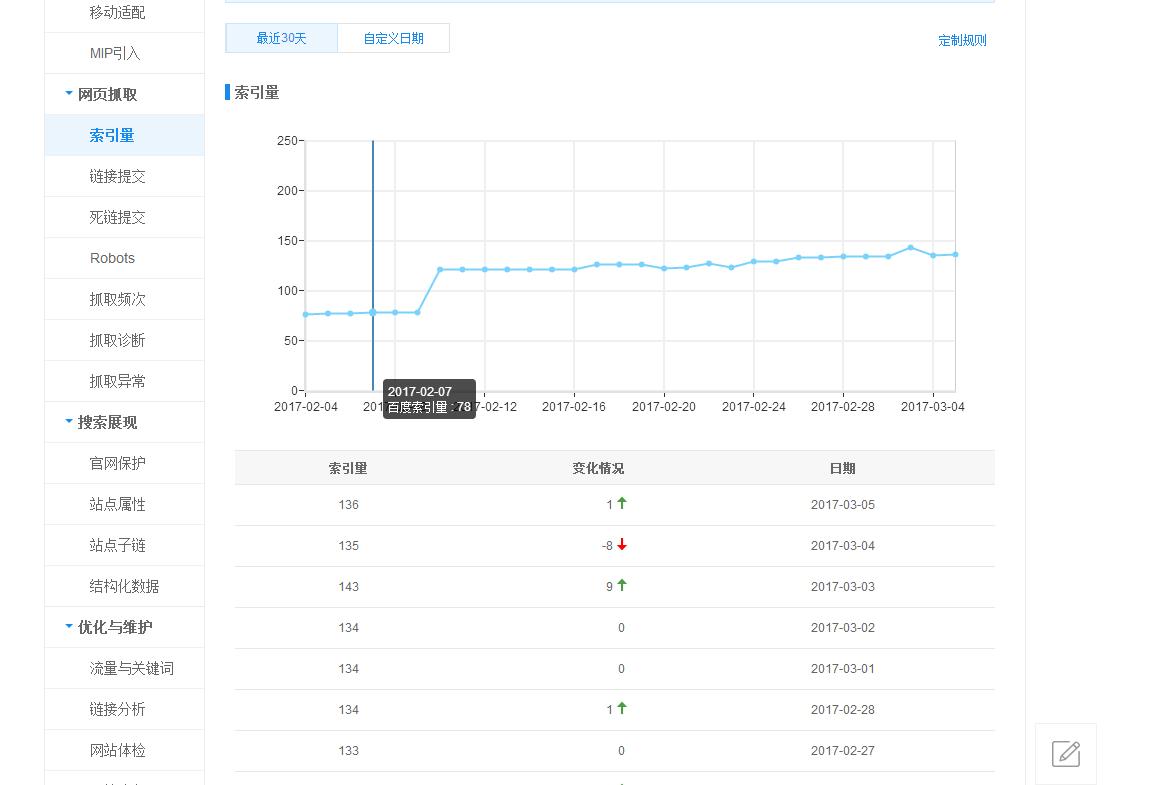
Task: Click red down arrow in 2017-03-04 row
Action: pos(622,545)
